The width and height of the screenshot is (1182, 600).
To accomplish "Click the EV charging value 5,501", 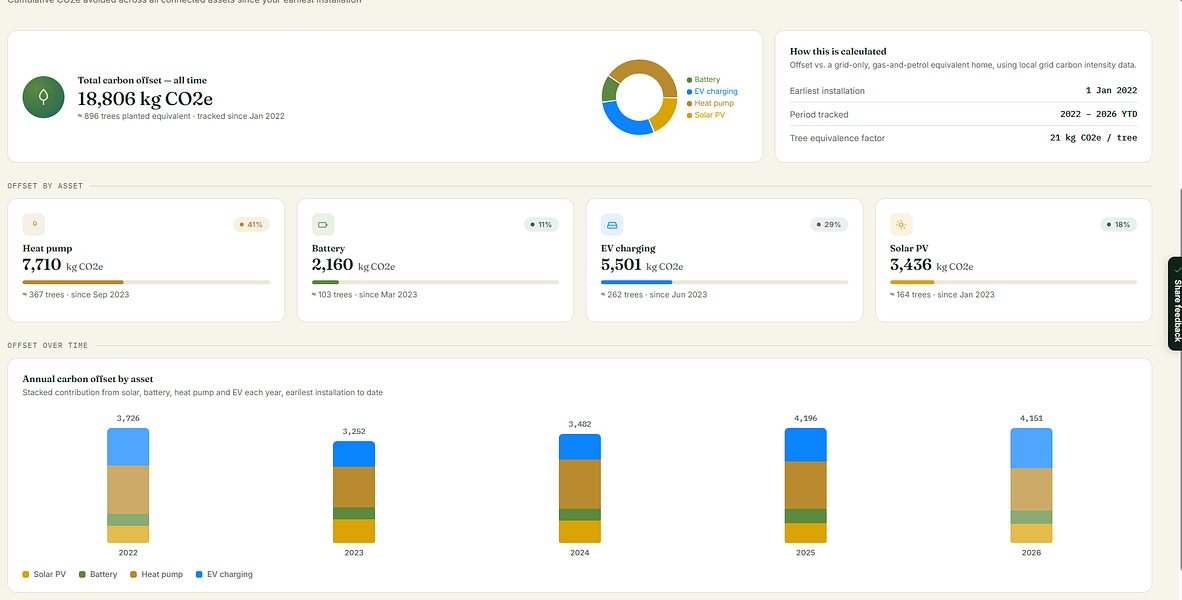I will tap(621, 265).
